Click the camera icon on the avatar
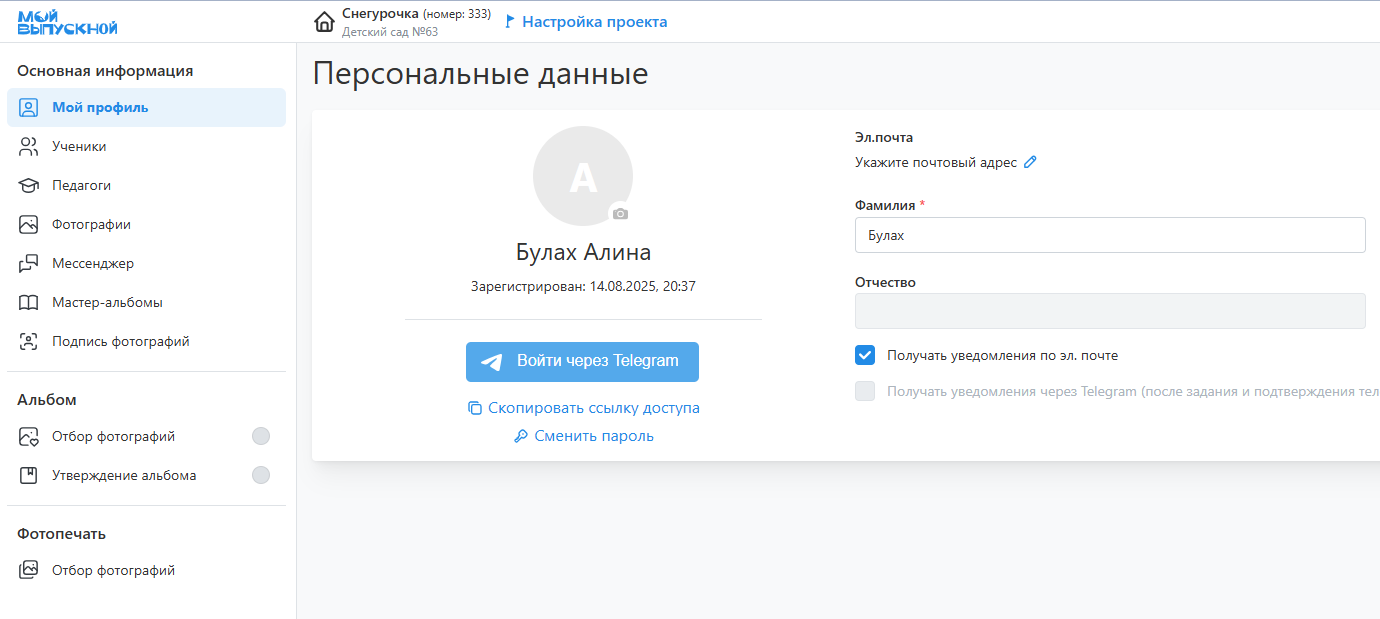This screenshot has width=1380, height=619. (620, 214)
